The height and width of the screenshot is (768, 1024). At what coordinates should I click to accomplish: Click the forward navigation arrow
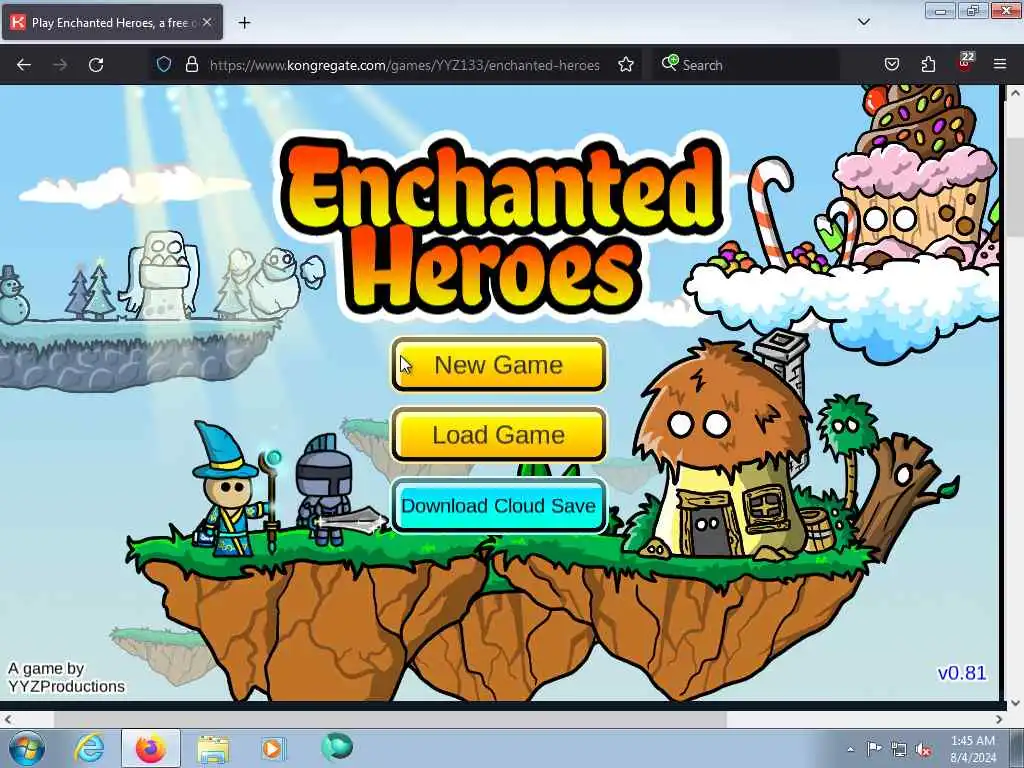pyautogui.click(x=60, y=65)
